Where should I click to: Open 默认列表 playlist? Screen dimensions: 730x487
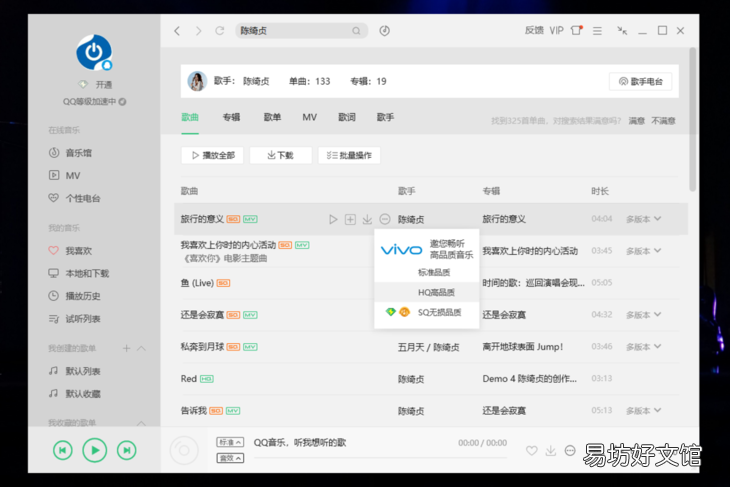(x=74, y=371)
